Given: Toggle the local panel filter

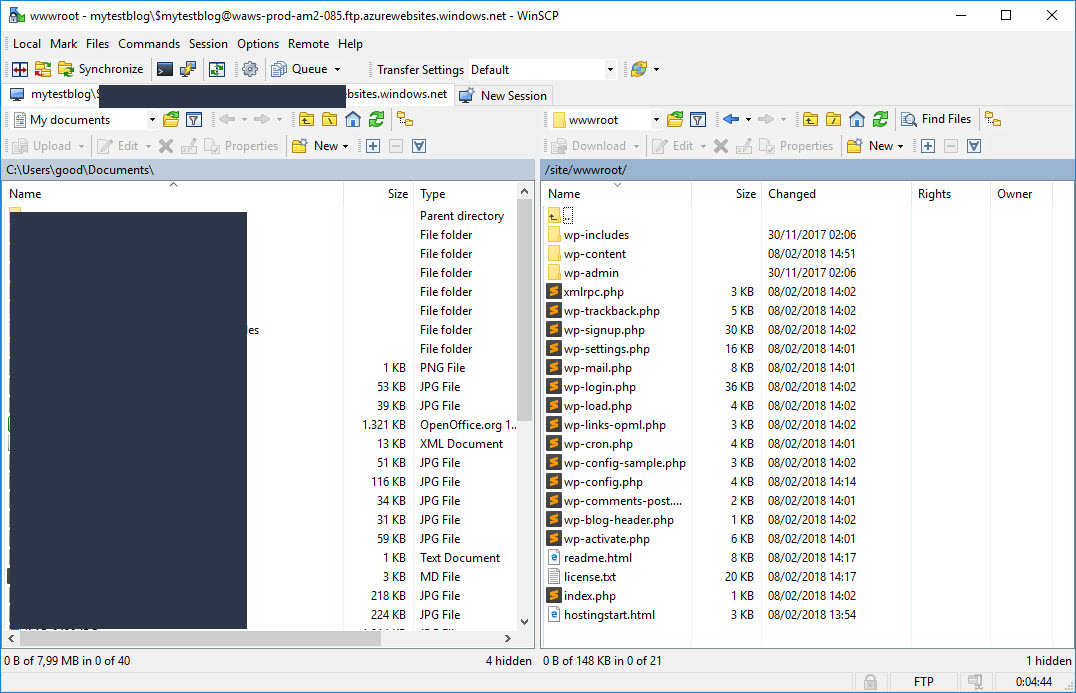Looking at the screenshot, I should (x=419, y=146).
